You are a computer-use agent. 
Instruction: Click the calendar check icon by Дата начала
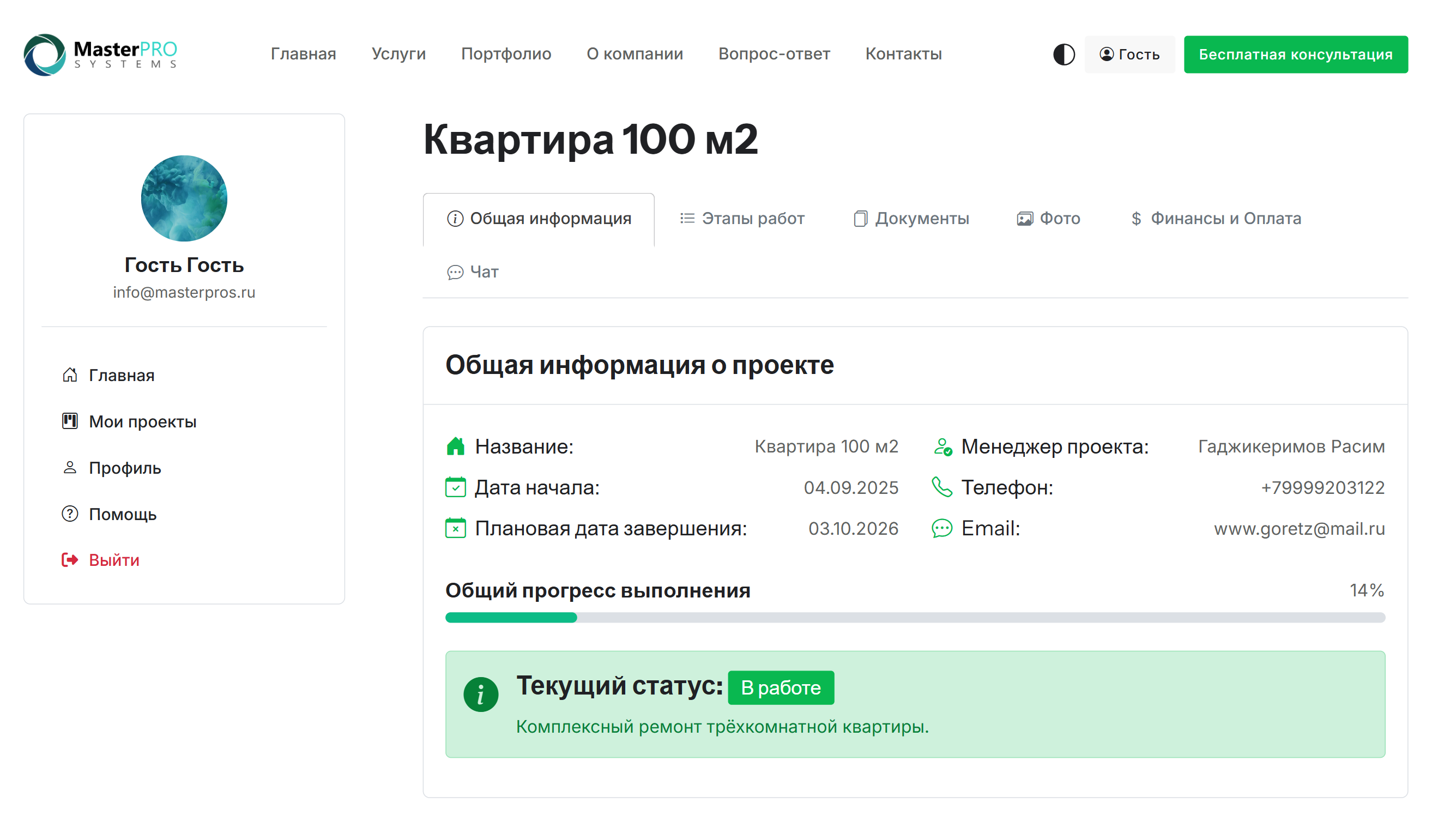tap(456, 487)
